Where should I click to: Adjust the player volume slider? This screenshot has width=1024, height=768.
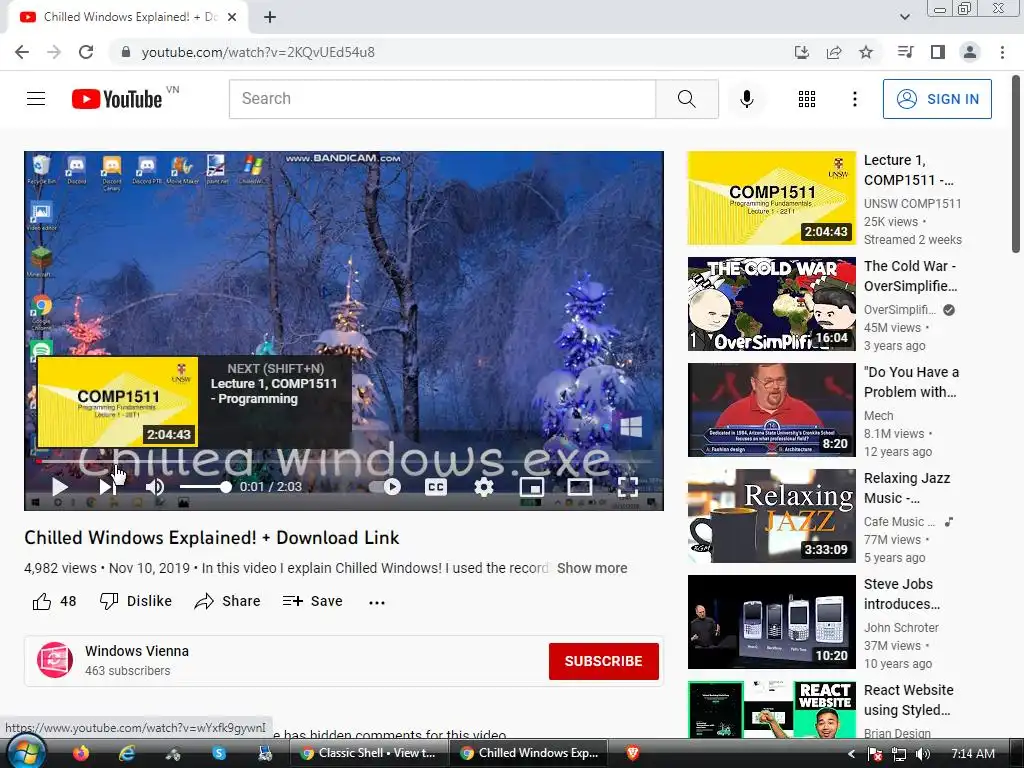click(x=205, y=487)
